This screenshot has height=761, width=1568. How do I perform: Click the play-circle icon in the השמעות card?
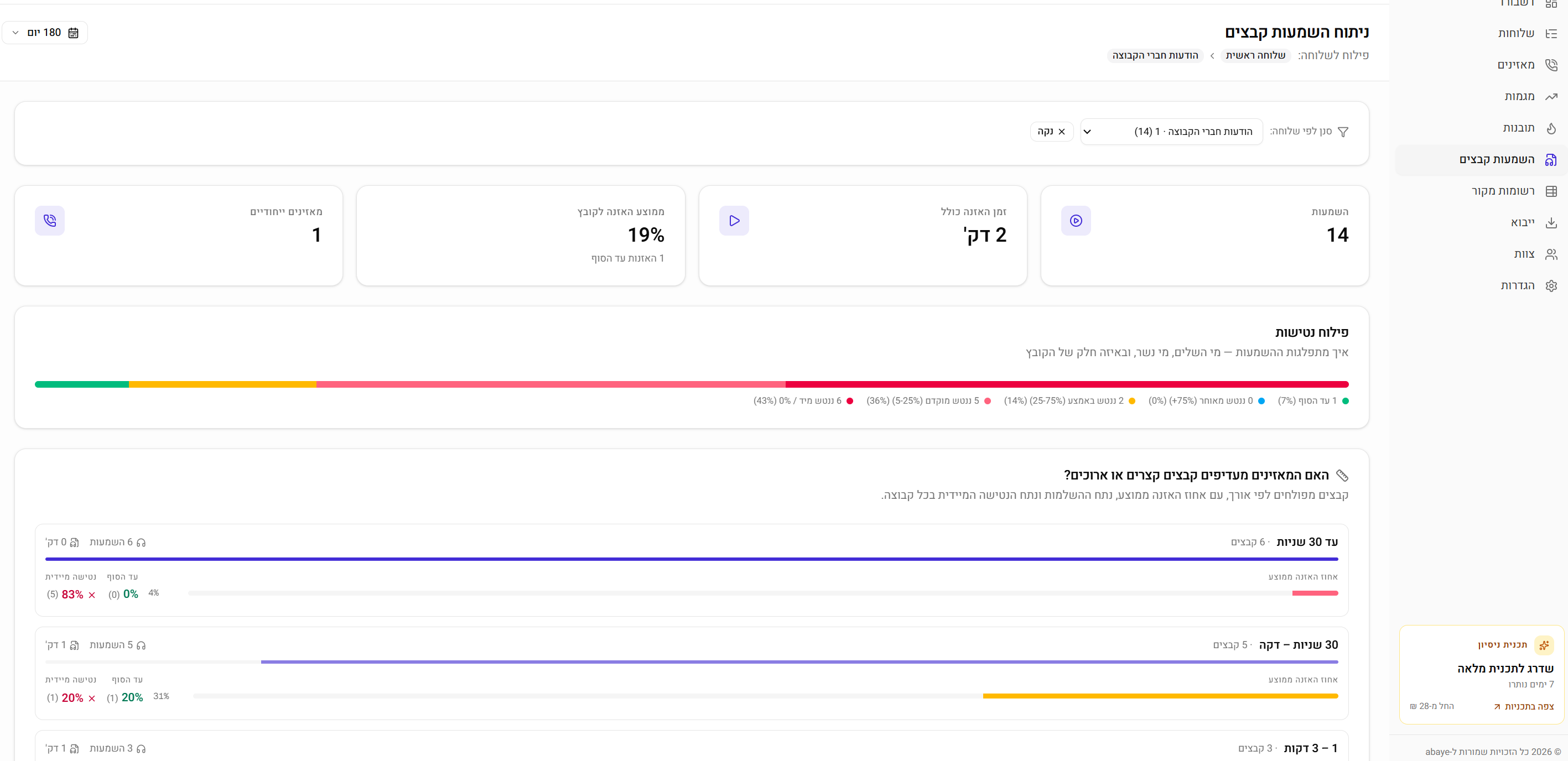[1076, 220]
